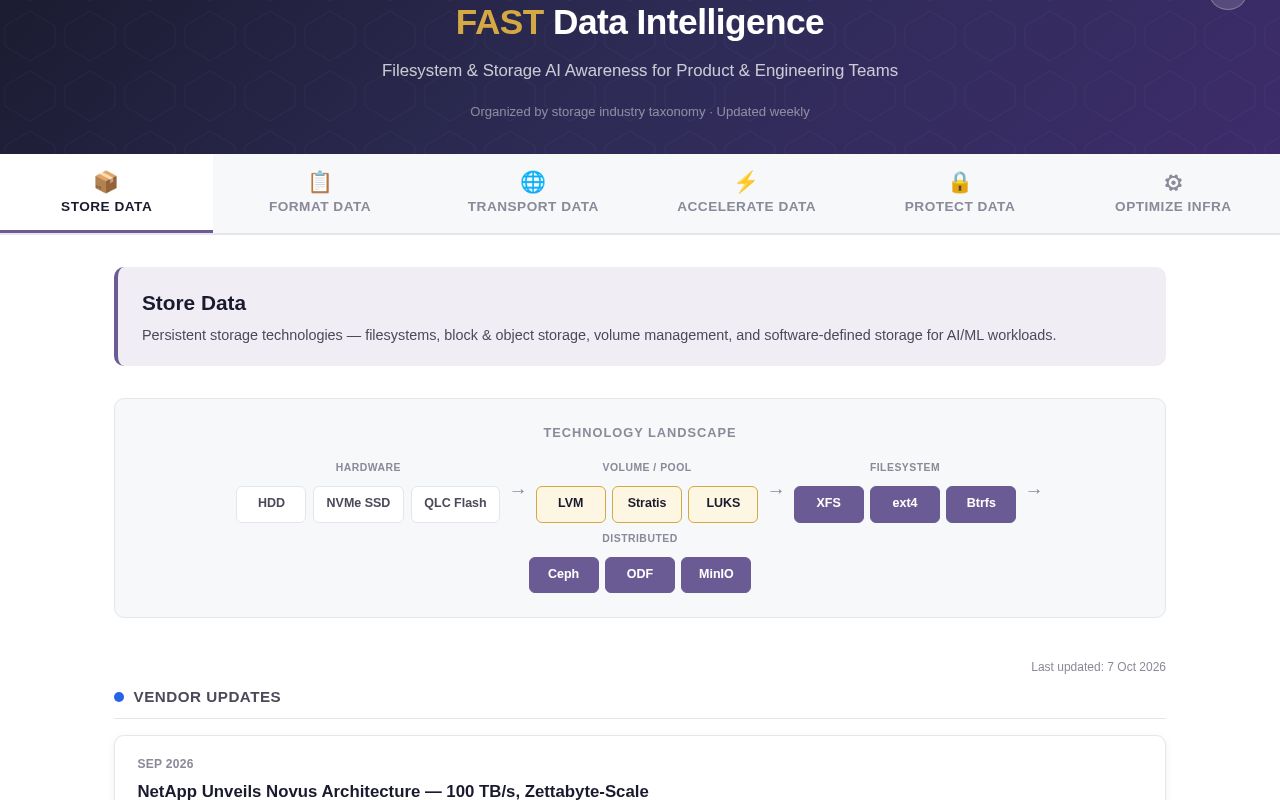This screenshot has width=1280, height=800.
Task: Click the Btrfs filesystem chip
Action: [981, 504]
